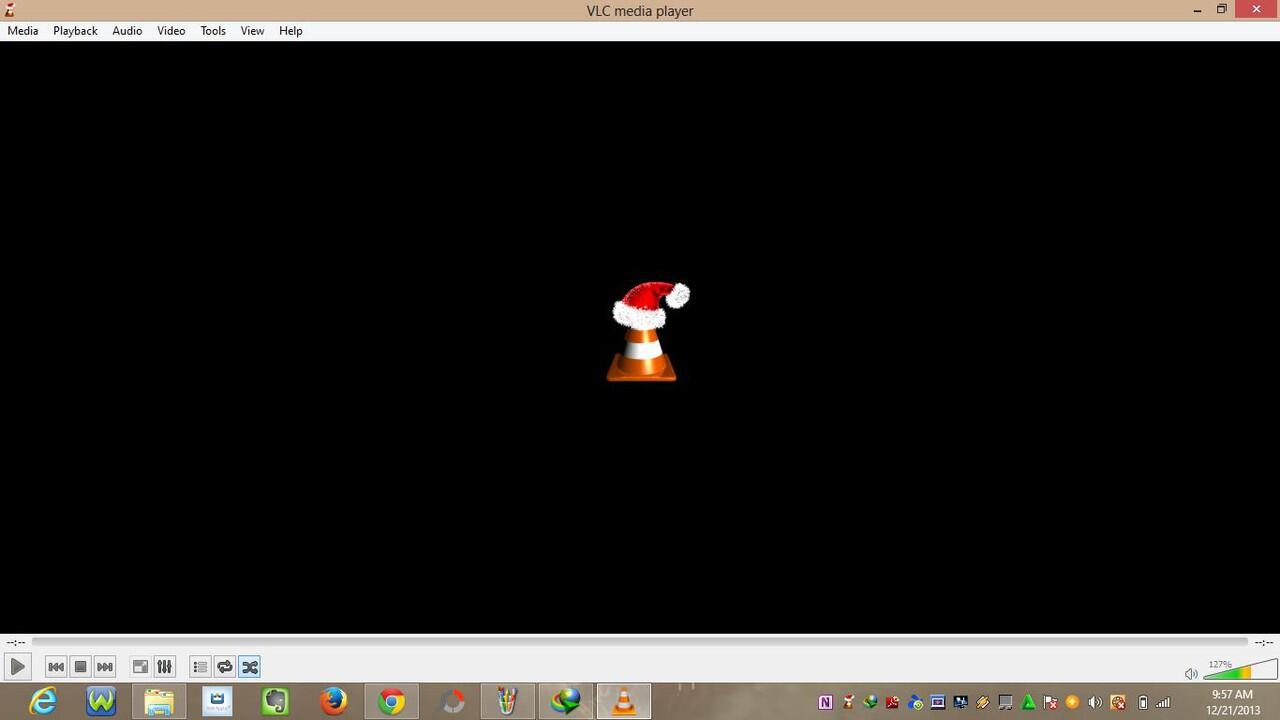Click the green triangle tray icon
Screen dimensions: 1280x720
point(1028,702)
